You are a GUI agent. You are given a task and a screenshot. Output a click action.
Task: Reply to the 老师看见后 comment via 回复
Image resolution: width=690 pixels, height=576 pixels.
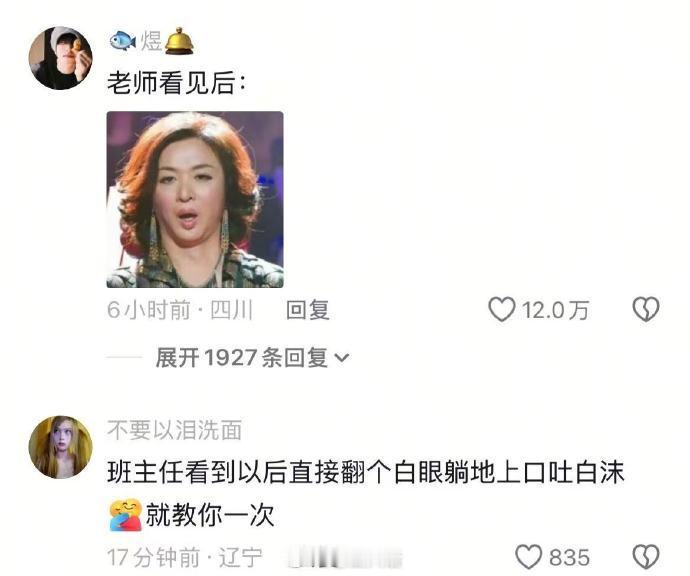pyautogui.click(x=308, y=310)
